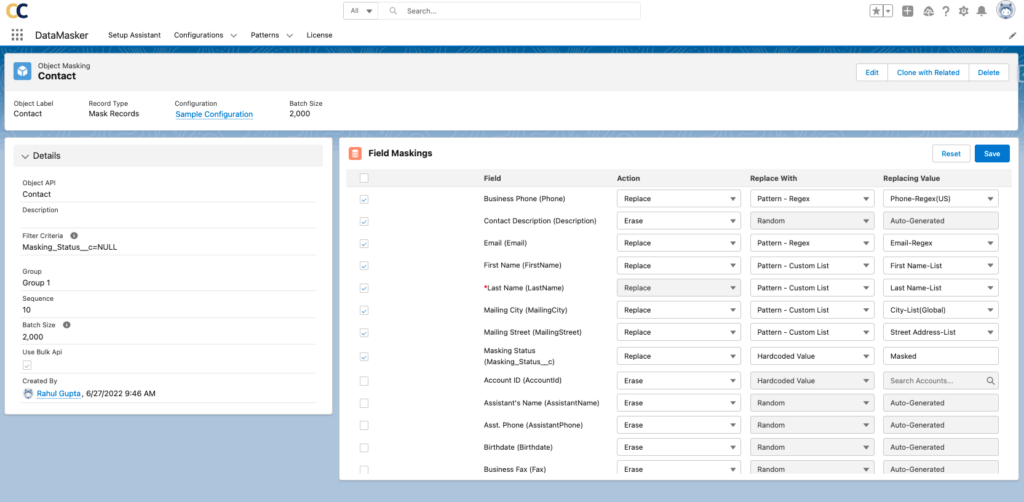Click the favorites star icon
Screen dimensions: 1024x502
tap(875, 11)
